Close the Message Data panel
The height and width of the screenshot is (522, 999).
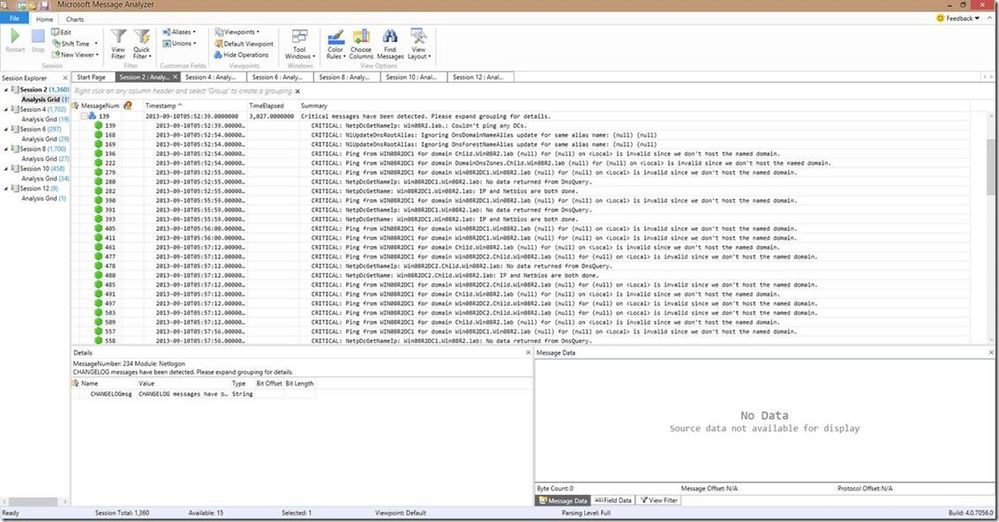click(991, 352)
